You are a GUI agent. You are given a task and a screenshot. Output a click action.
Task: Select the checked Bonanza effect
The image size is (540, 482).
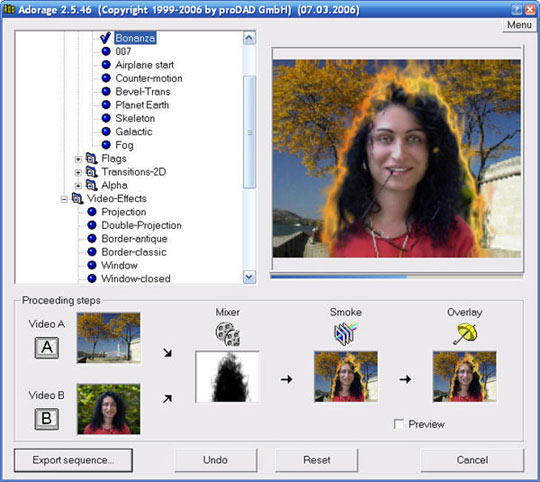tap(135, 38)
